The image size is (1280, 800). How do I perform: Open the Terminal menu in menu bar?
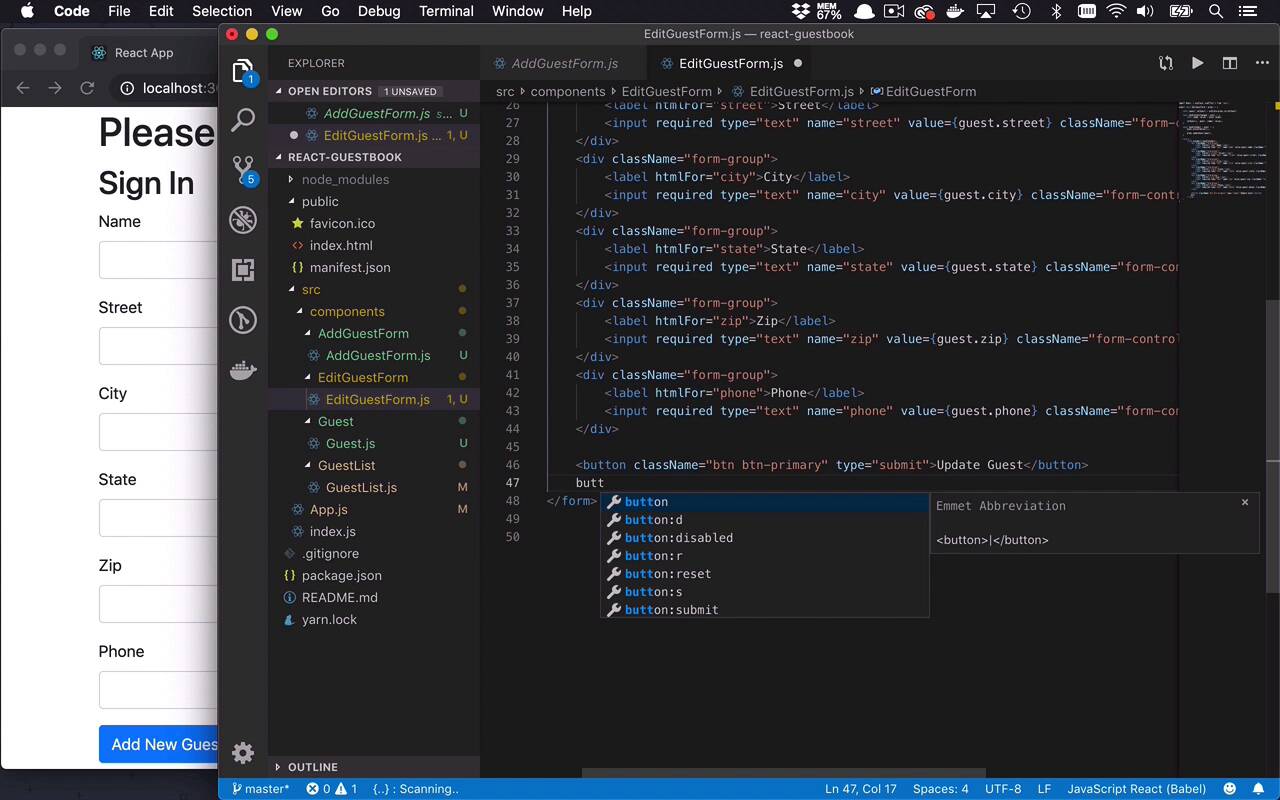click(x=446, y=11)
